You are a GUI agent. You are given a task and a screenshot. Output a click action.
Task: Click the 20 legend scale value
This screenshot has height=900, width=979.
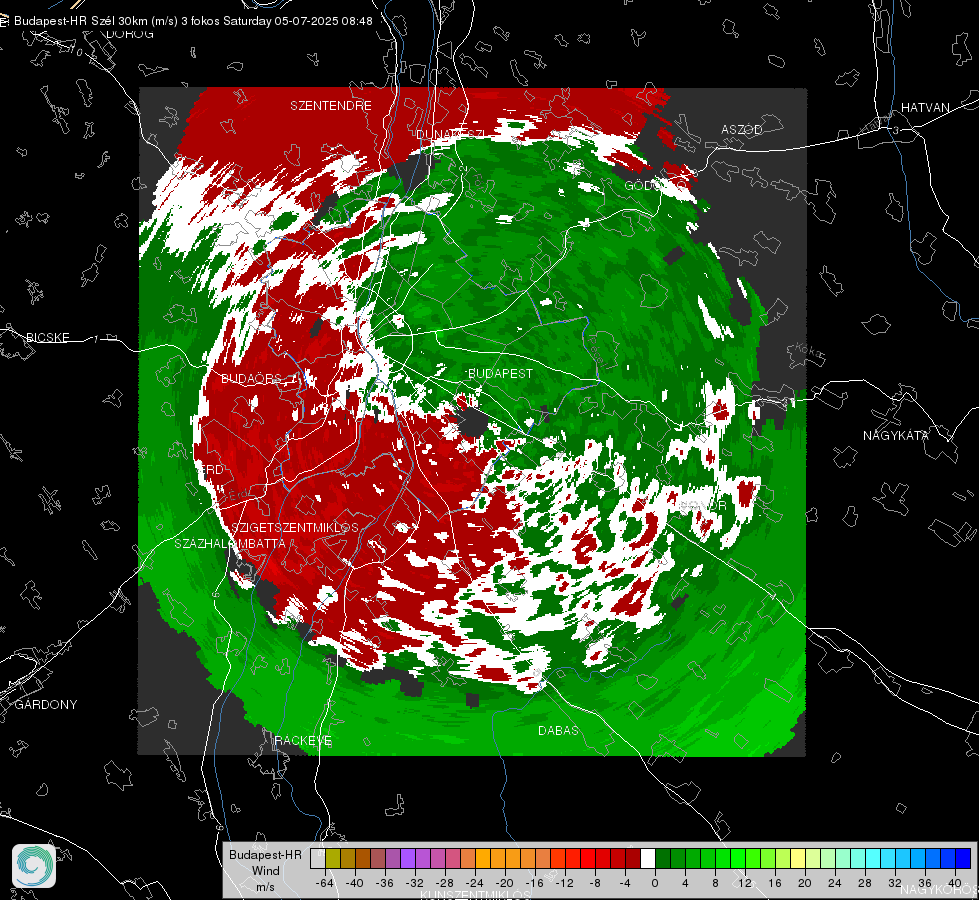coord(804,883)
